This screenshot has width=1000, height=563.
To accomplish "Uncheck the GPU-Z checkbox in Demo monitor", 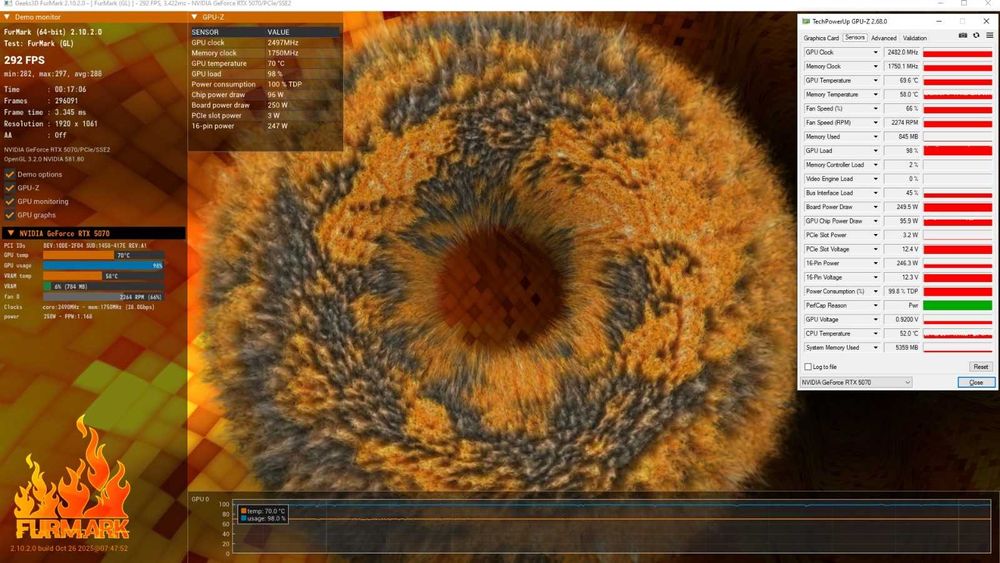I will coord(10,187).
